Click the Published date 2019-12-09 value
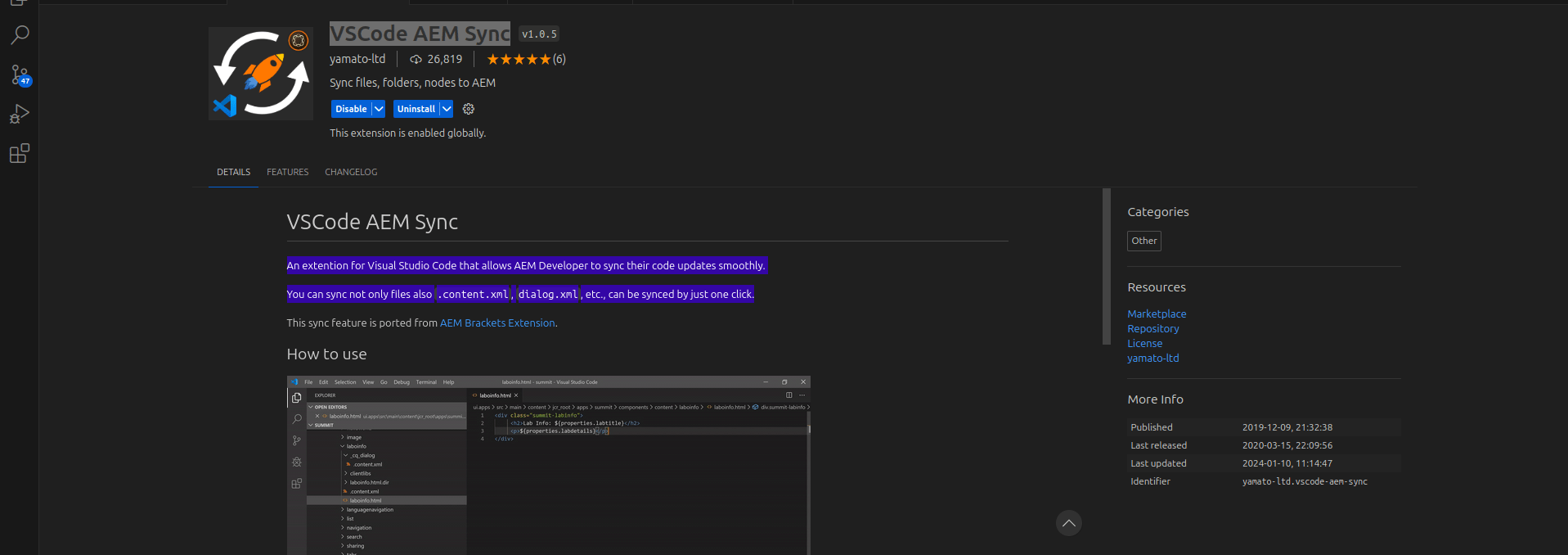This screenshot has height=555, width=1568. click(1287, 427)
